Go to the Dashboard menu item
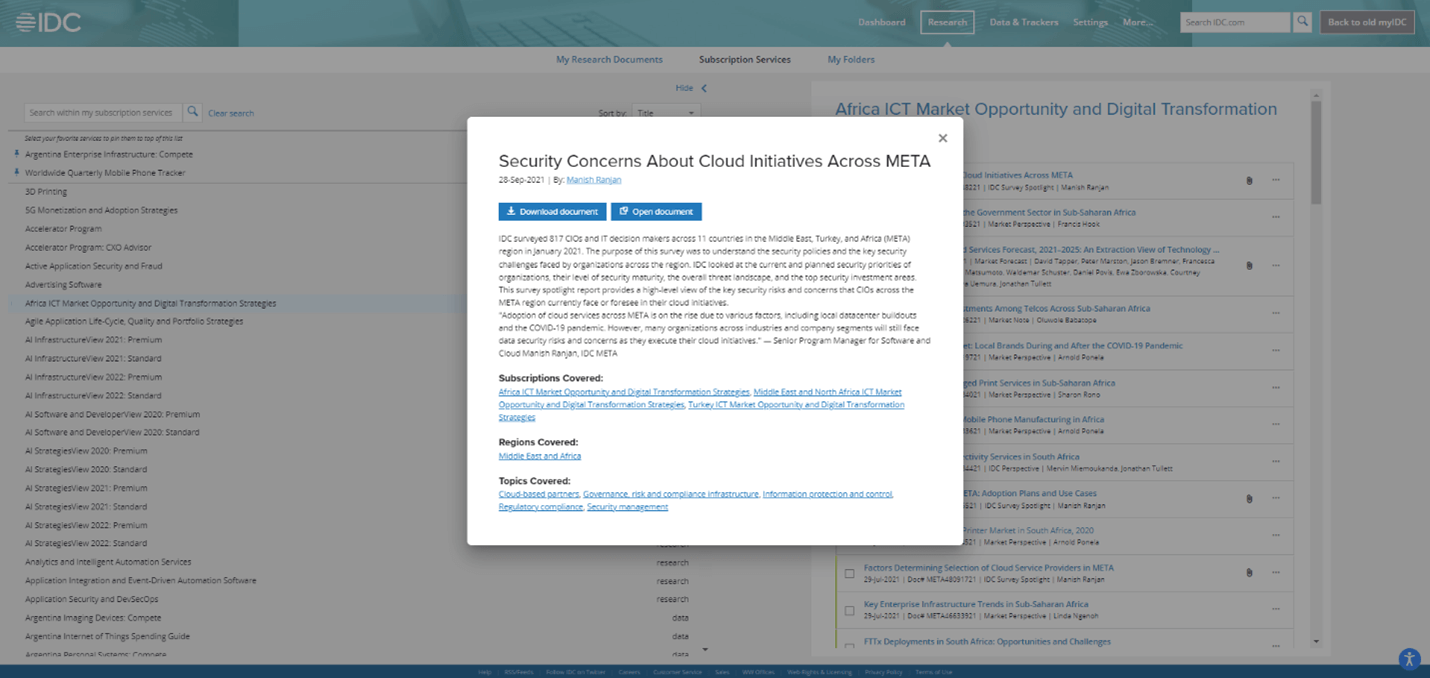The image size is (1430, 678). 881,22
